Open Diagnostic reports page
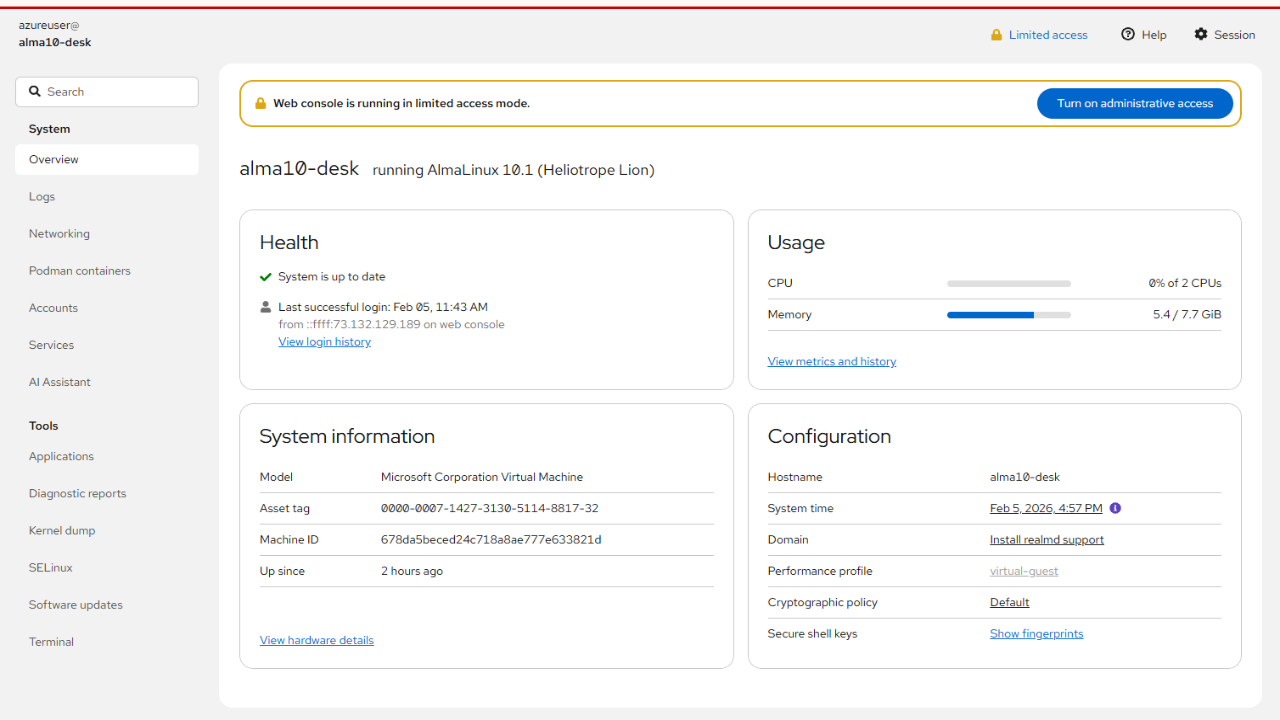This screenshot has height=720, width=1280. point(107,493)
